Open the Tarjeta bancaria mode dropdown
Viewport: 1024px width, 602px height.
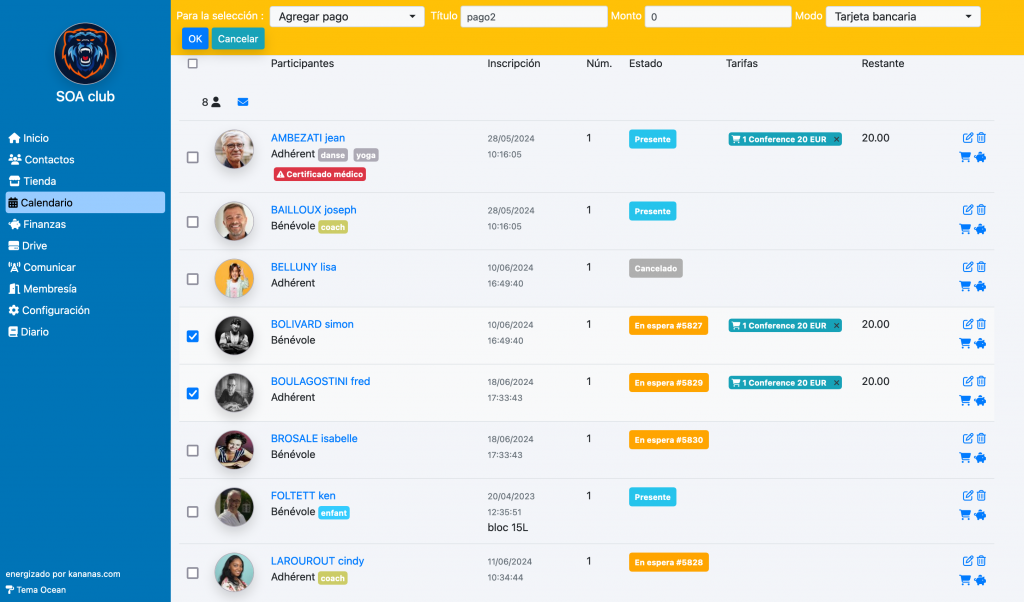(x=902, y=17)
